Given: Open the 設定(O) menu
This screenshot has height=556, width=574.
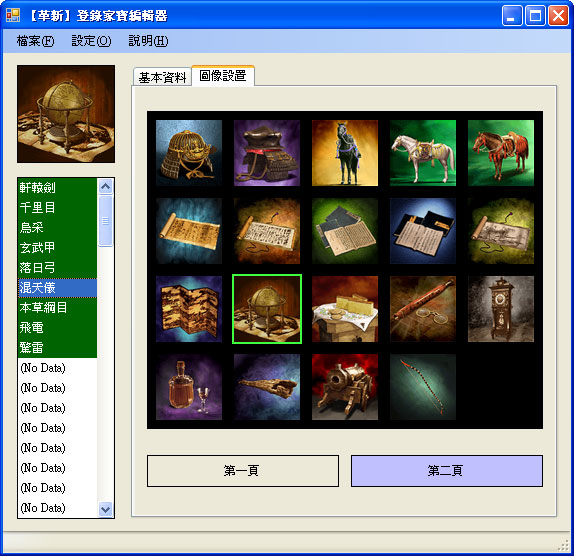Looking at the screenshot, I should point(91,41).
